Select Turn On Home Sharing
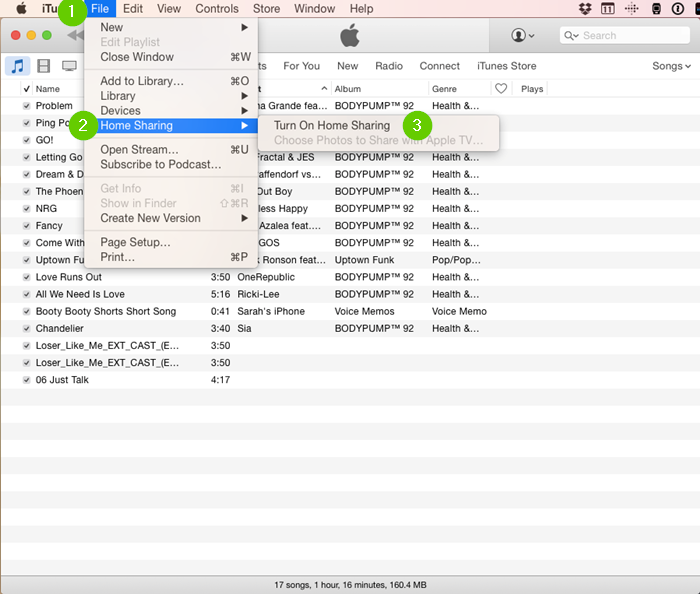 [332, 125]
